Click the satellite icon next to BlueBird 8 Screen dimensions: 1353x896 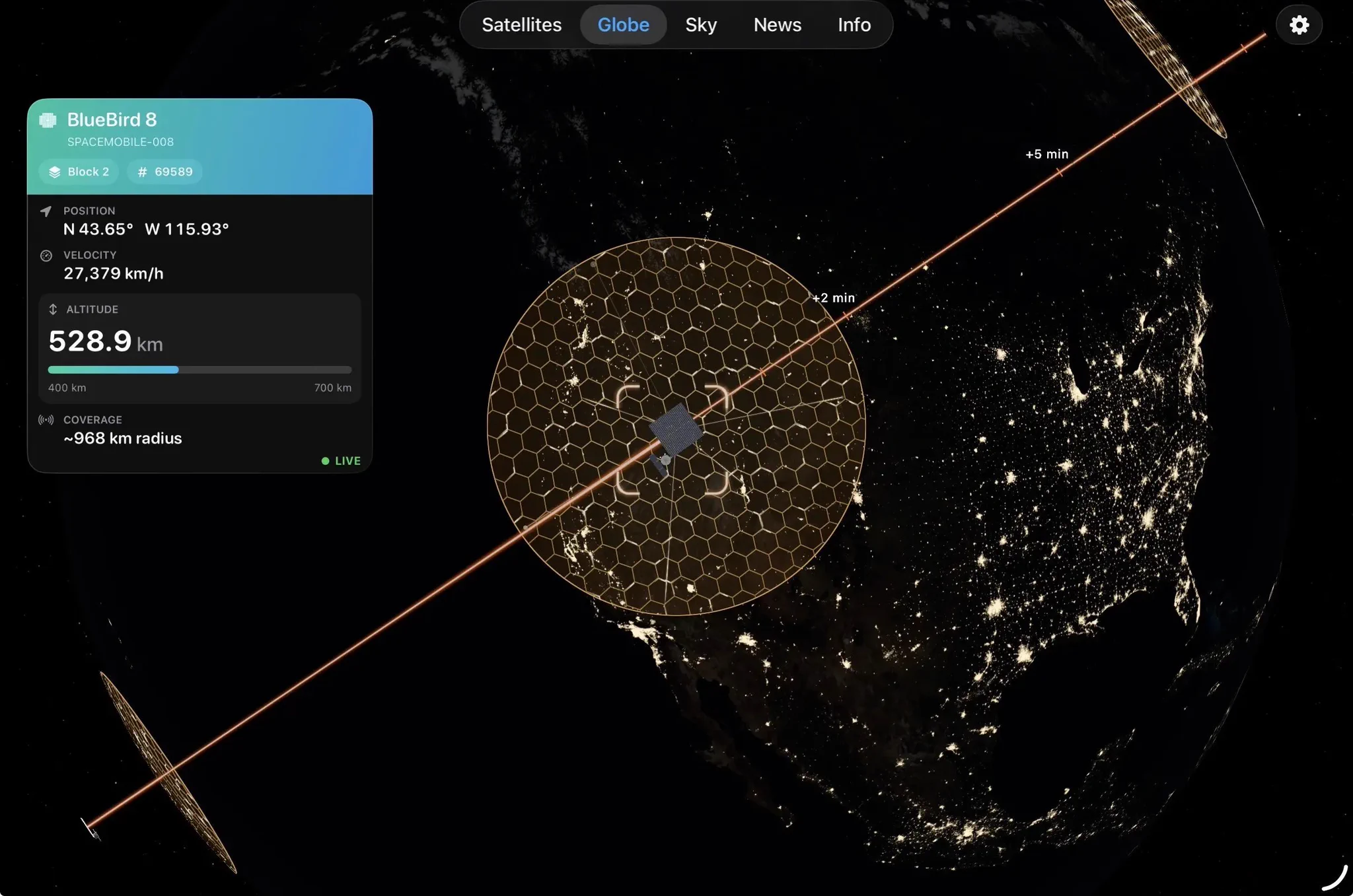48,120
